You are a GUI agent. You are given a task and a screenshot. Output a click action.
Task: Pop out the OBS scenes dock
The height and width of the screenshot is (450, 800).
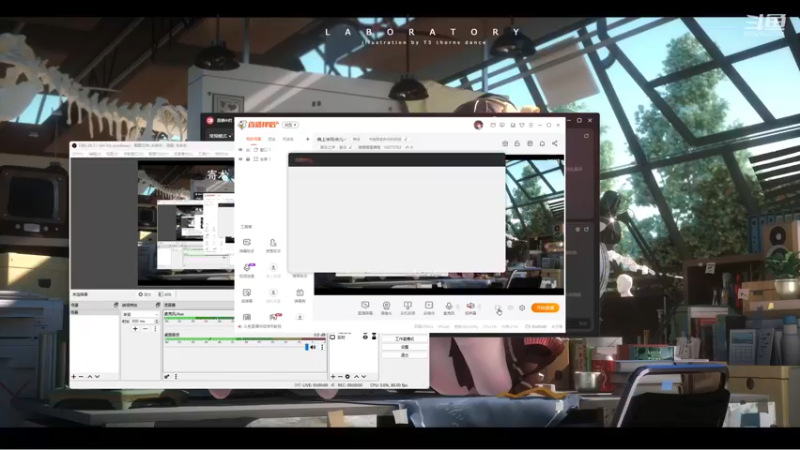click(x=116, y=305)
